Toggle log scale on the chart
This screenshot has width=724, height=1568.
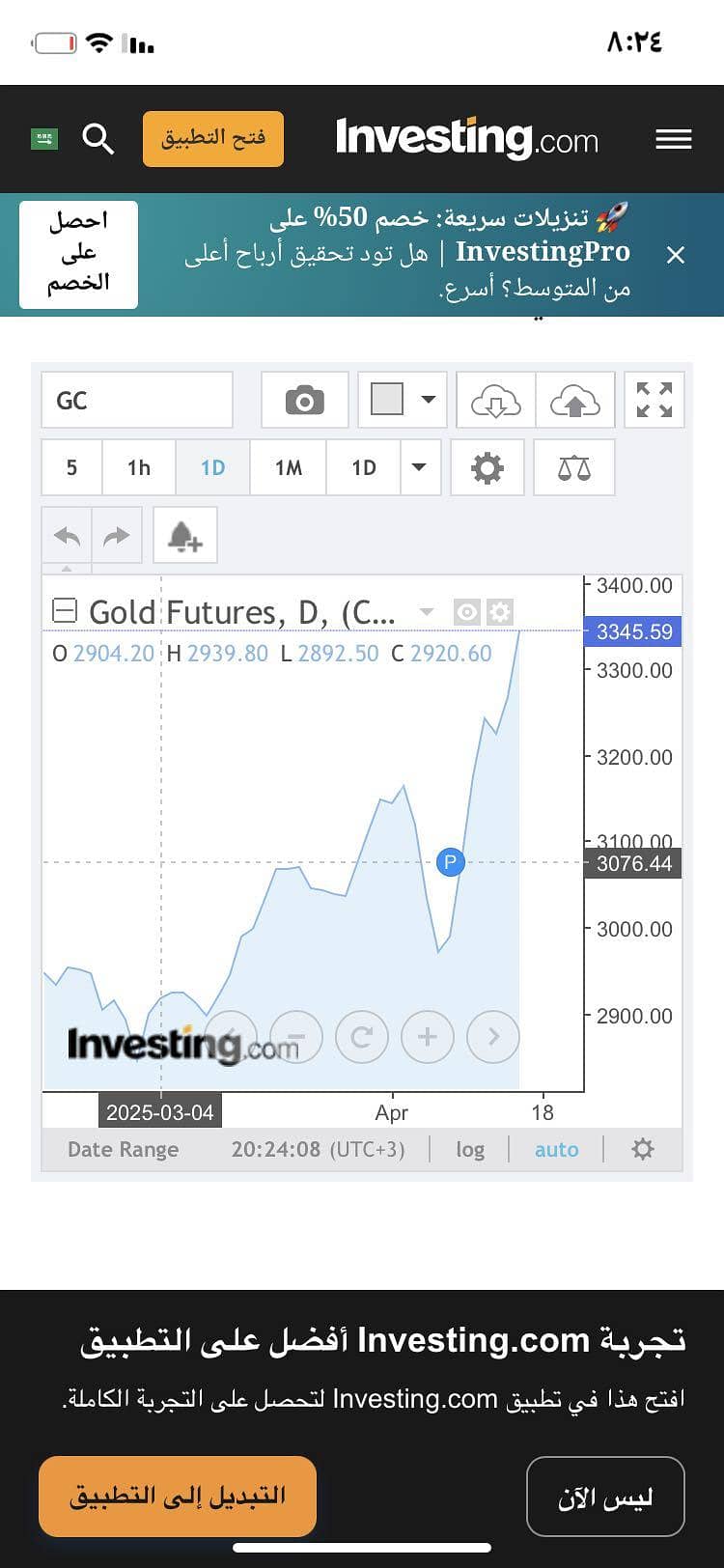[x=470, y=1149]
